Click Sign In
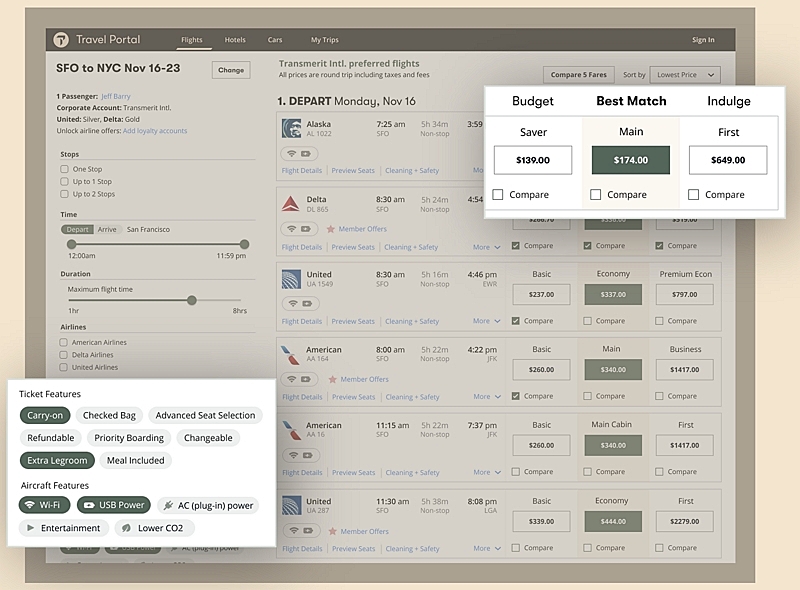Viewport: 800px width, 590px height. pyautogui.click(x=703, y=40)
